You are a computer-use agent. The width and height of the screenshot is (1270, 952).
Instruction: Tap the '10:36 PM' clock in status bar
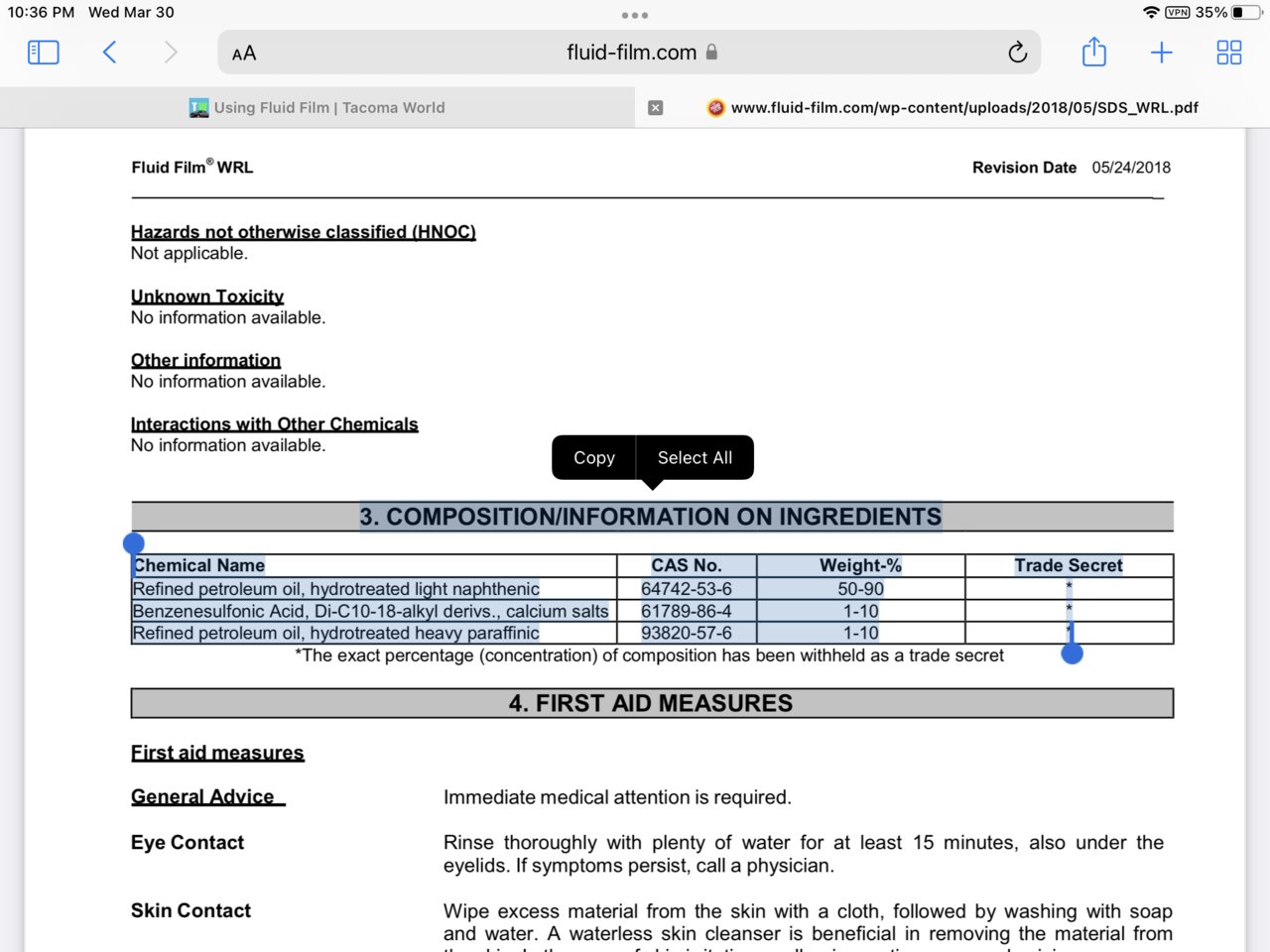(x=41, y=12)
